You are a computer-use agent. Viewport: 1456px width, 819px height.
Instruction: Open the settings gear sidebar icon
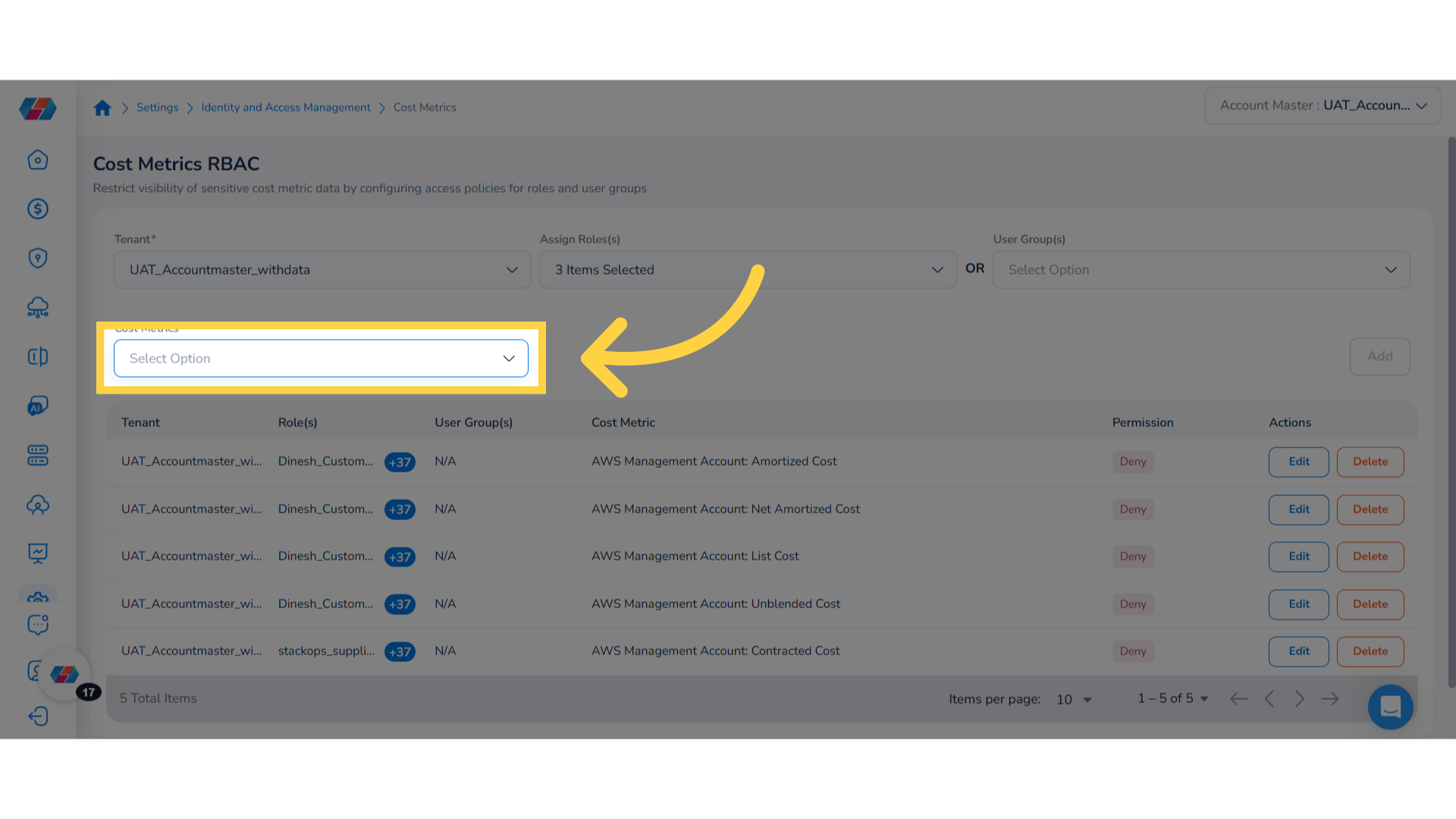point(38,597)
